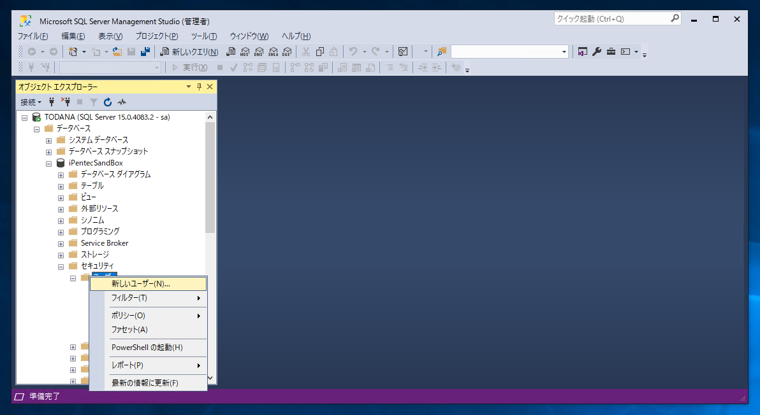Click the Connect plug icon in Object Explorer
The image size is (760, 415).
(x=52, y=102)
